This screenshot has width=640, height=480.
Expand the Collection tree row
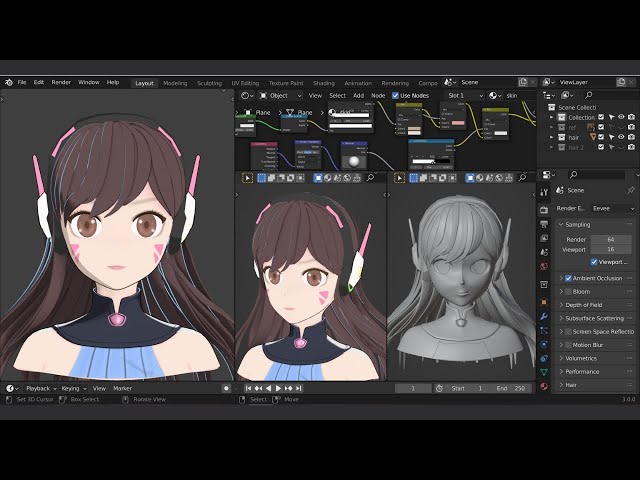552,117
